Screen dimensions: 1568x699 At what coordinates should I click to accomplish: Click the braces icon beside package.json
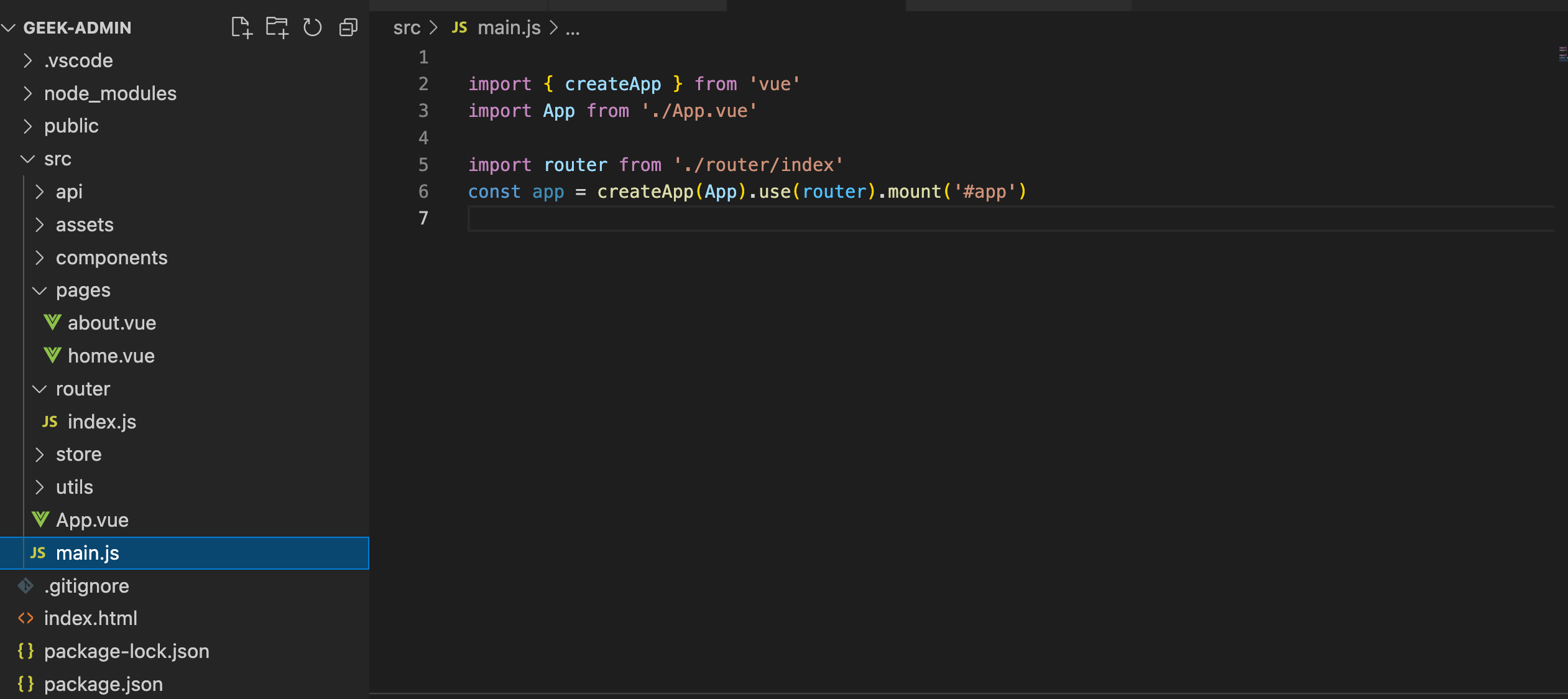pyautogui.click(x=25, y=684)
